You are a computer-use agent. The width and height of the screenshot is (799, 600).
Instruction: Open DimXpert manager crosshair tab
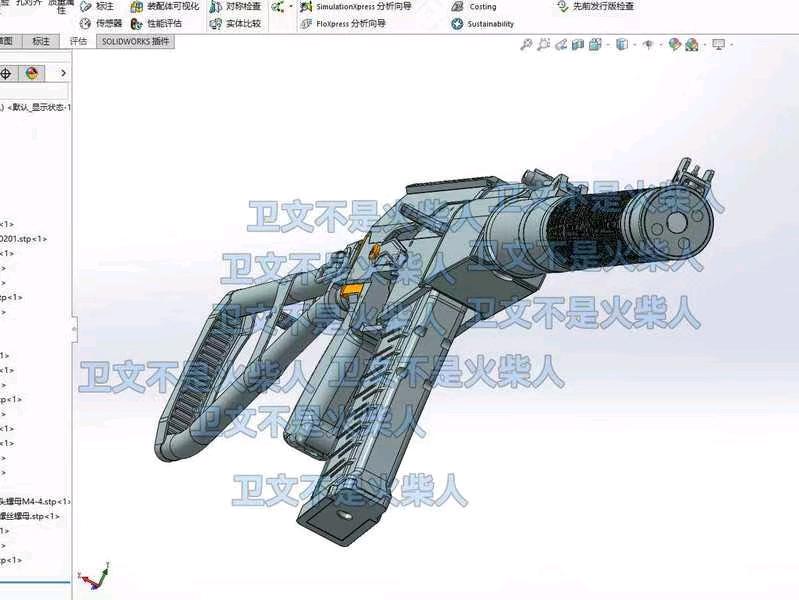pos(6,73)
